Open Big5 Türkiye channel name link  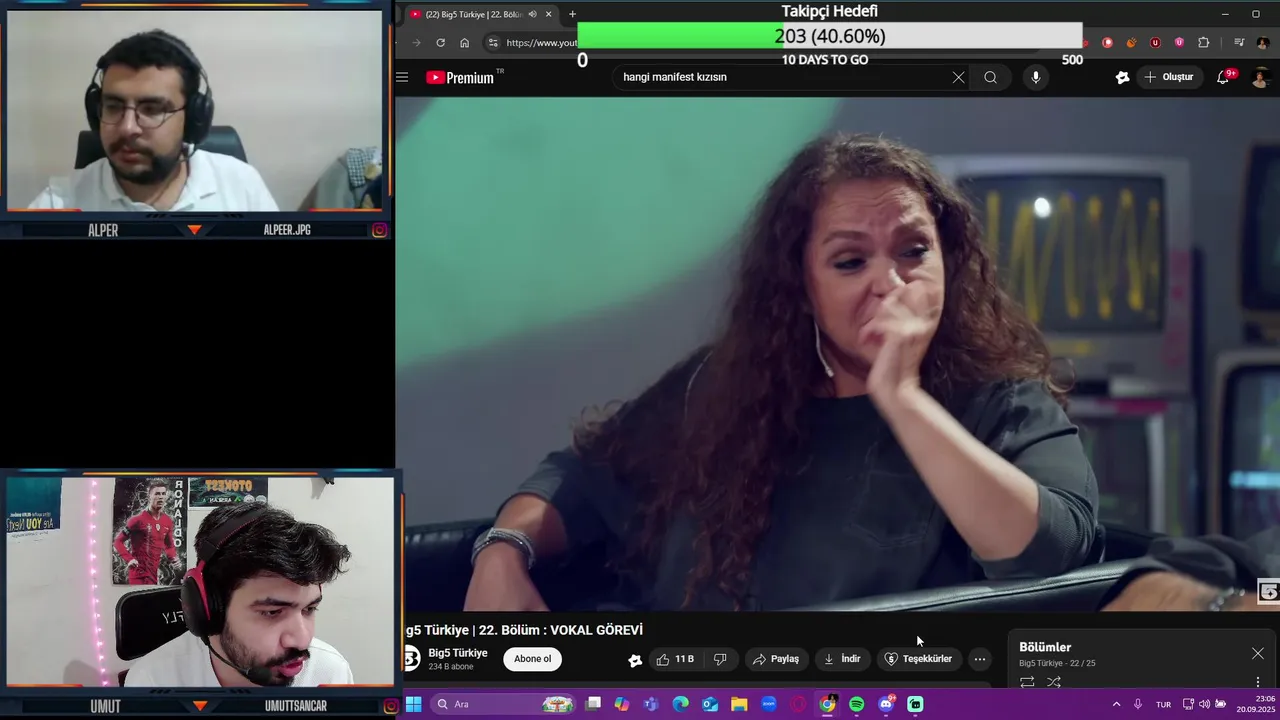coord(458,653)
